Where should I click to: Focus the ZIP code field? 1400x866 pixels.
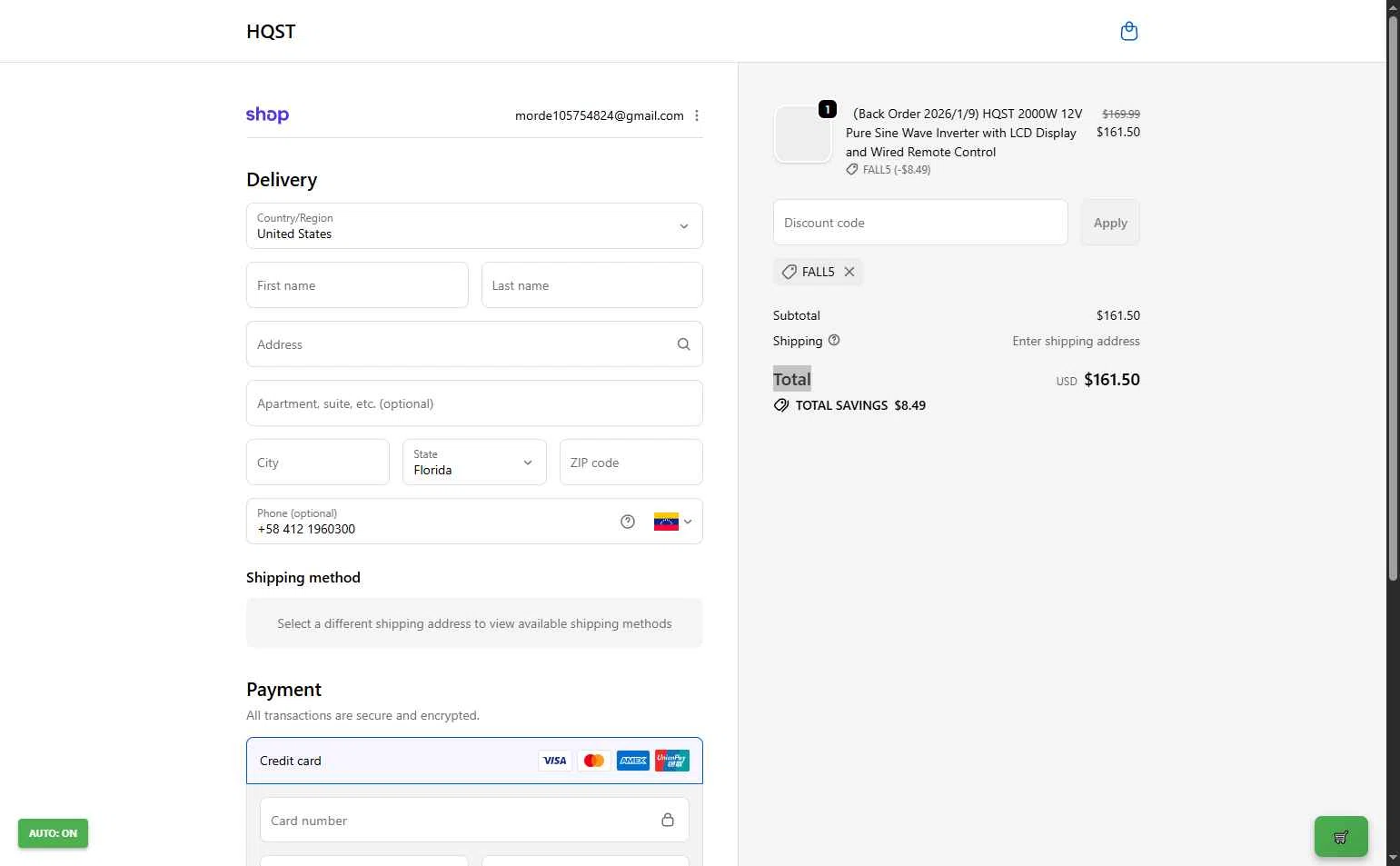tap(631, 463)
